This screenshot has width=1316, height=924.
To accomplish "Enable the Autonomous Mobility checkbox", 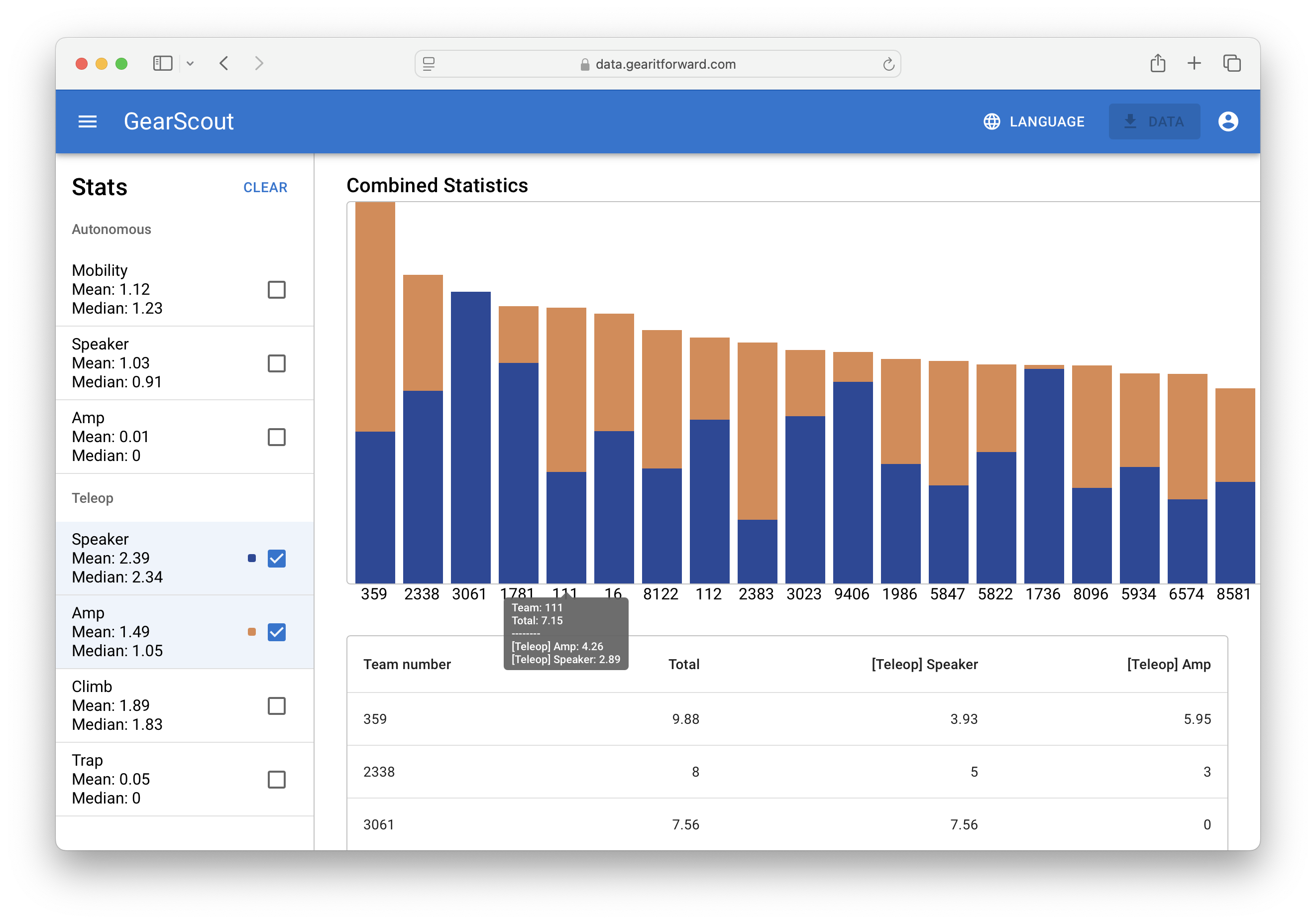I will [x=276, y=289].
